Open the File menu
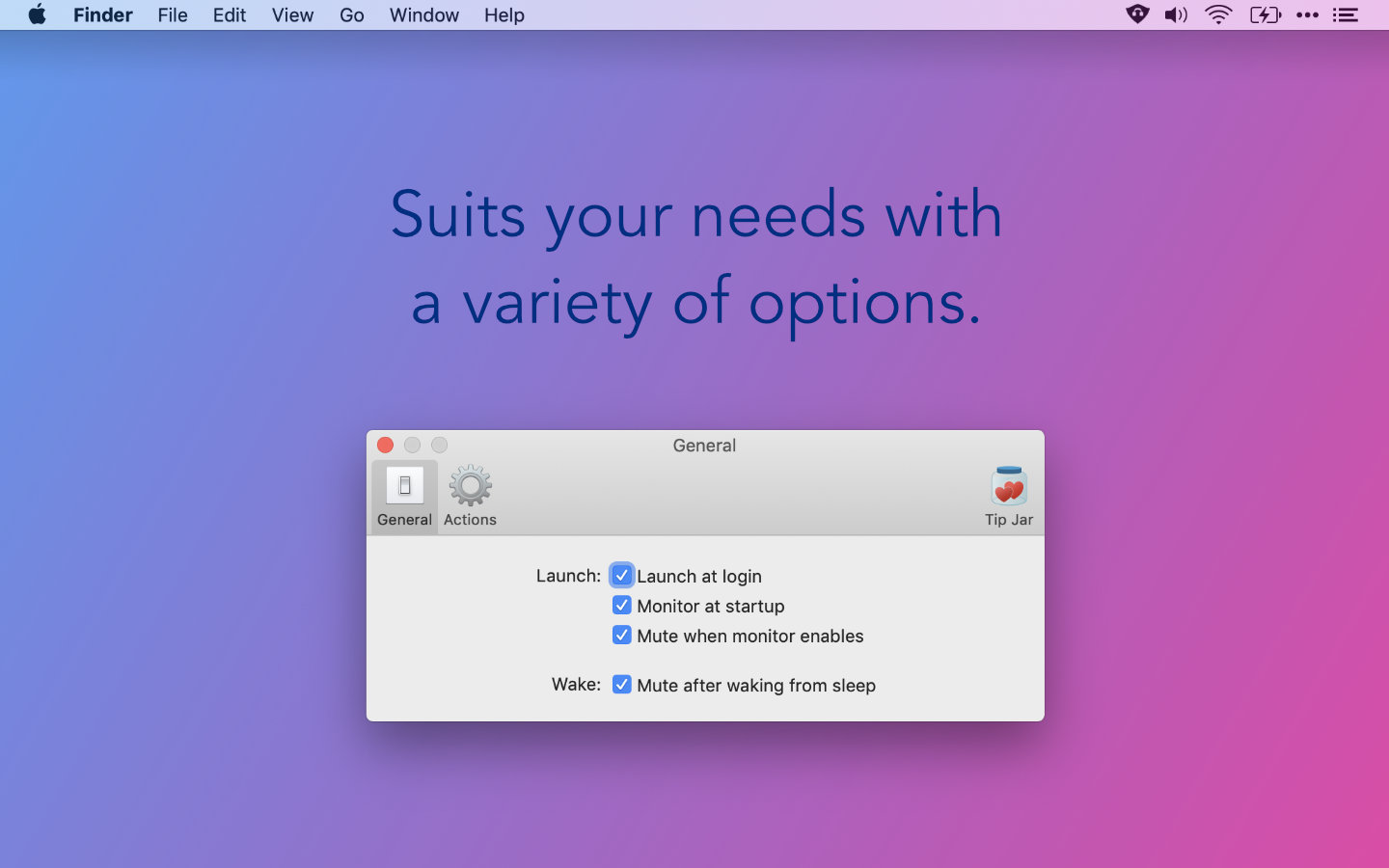The image size is (1389, 868). pos(173,15)
